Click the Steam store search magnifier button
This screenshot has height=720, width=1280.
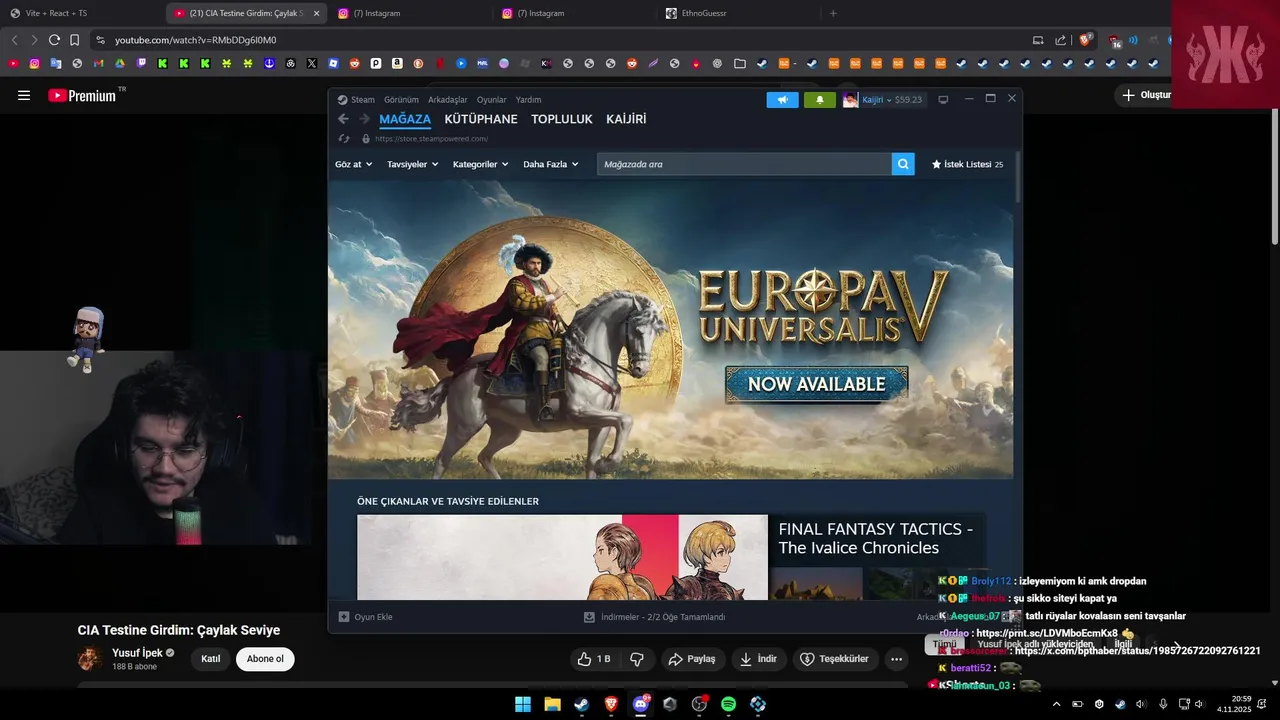[x=903, y=164]
